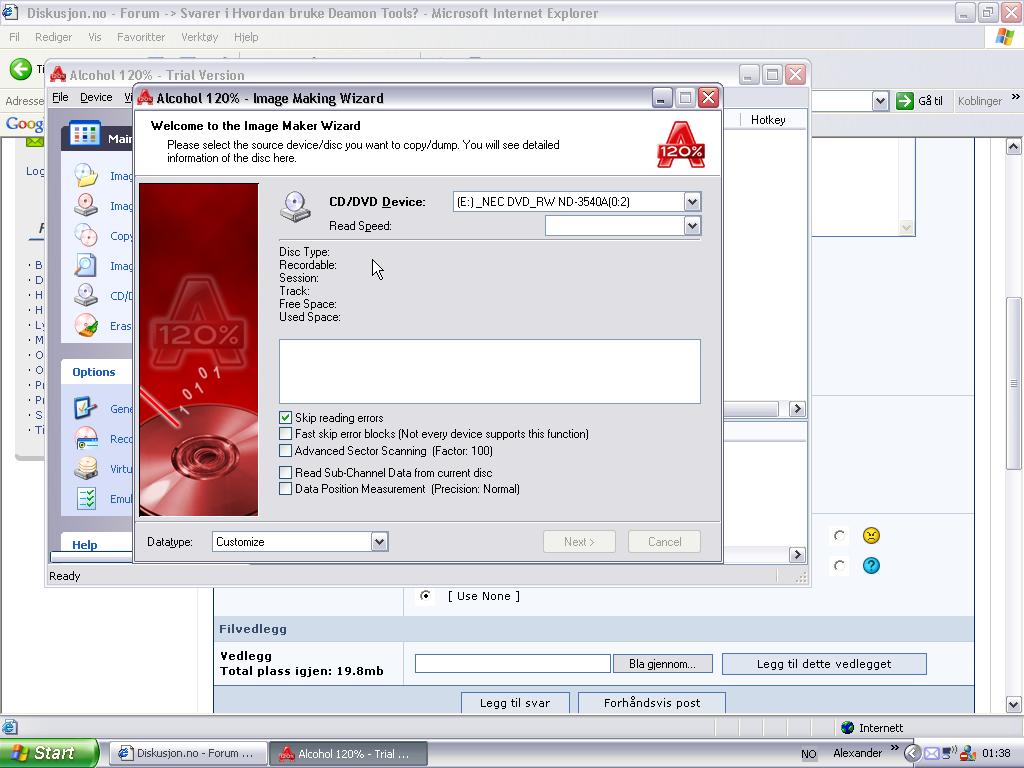Open the Rediger menu in Internet Explorer
Screen dimensions: 1024x768
[54, 37]
